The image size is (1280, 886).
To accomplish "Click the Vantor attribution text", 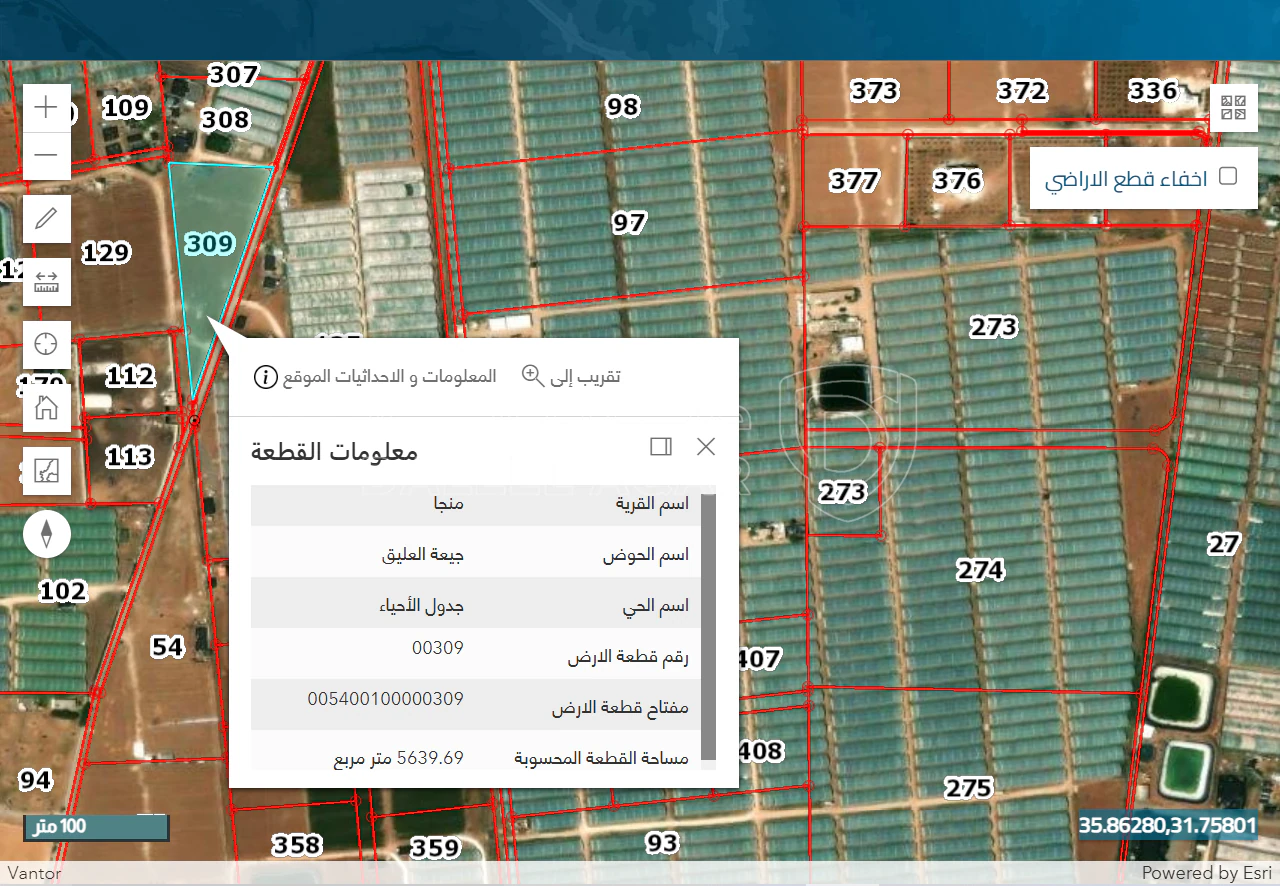I will (x=34, y=873).
